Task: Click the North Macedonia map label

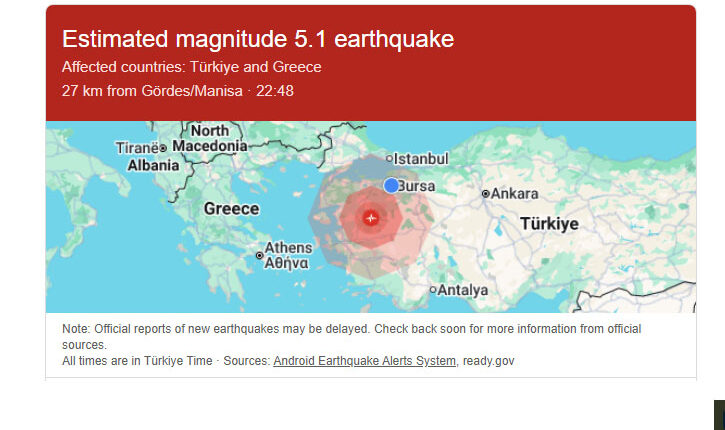Action: click(210, 139)
